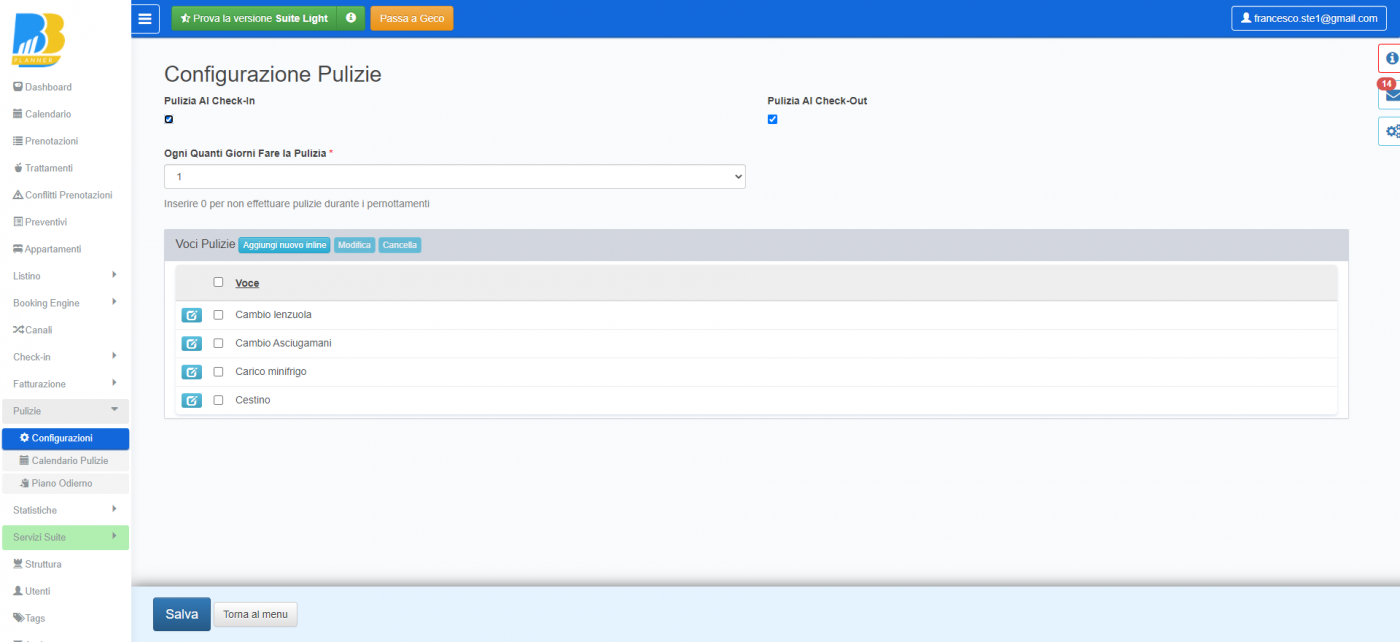
Task: Expand Booking Engine menu
Action: [x=65, y=303]
